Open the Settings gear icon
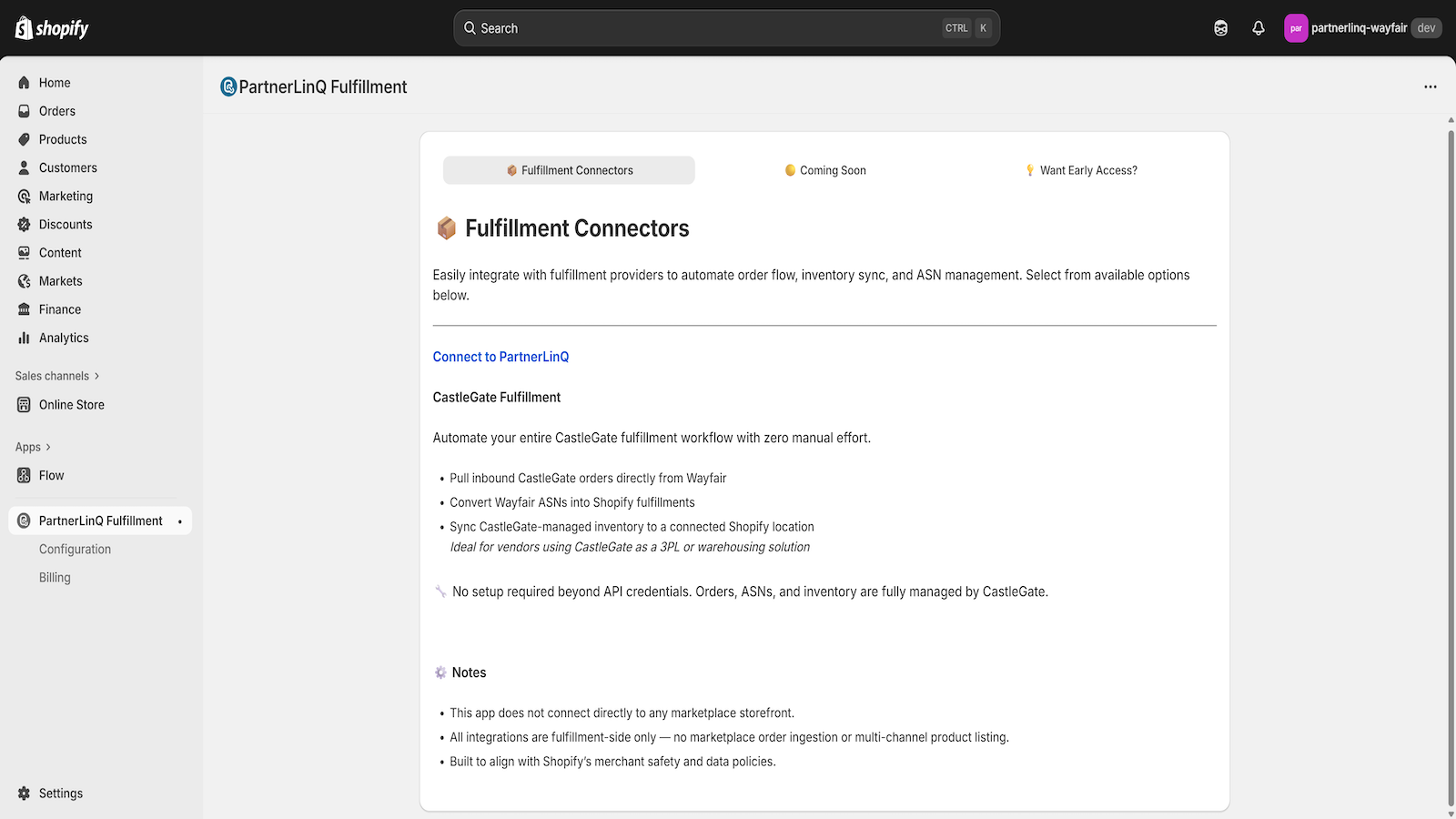Image resolution: width=1456 pixels, height=819 pixels. coord(25,794)
